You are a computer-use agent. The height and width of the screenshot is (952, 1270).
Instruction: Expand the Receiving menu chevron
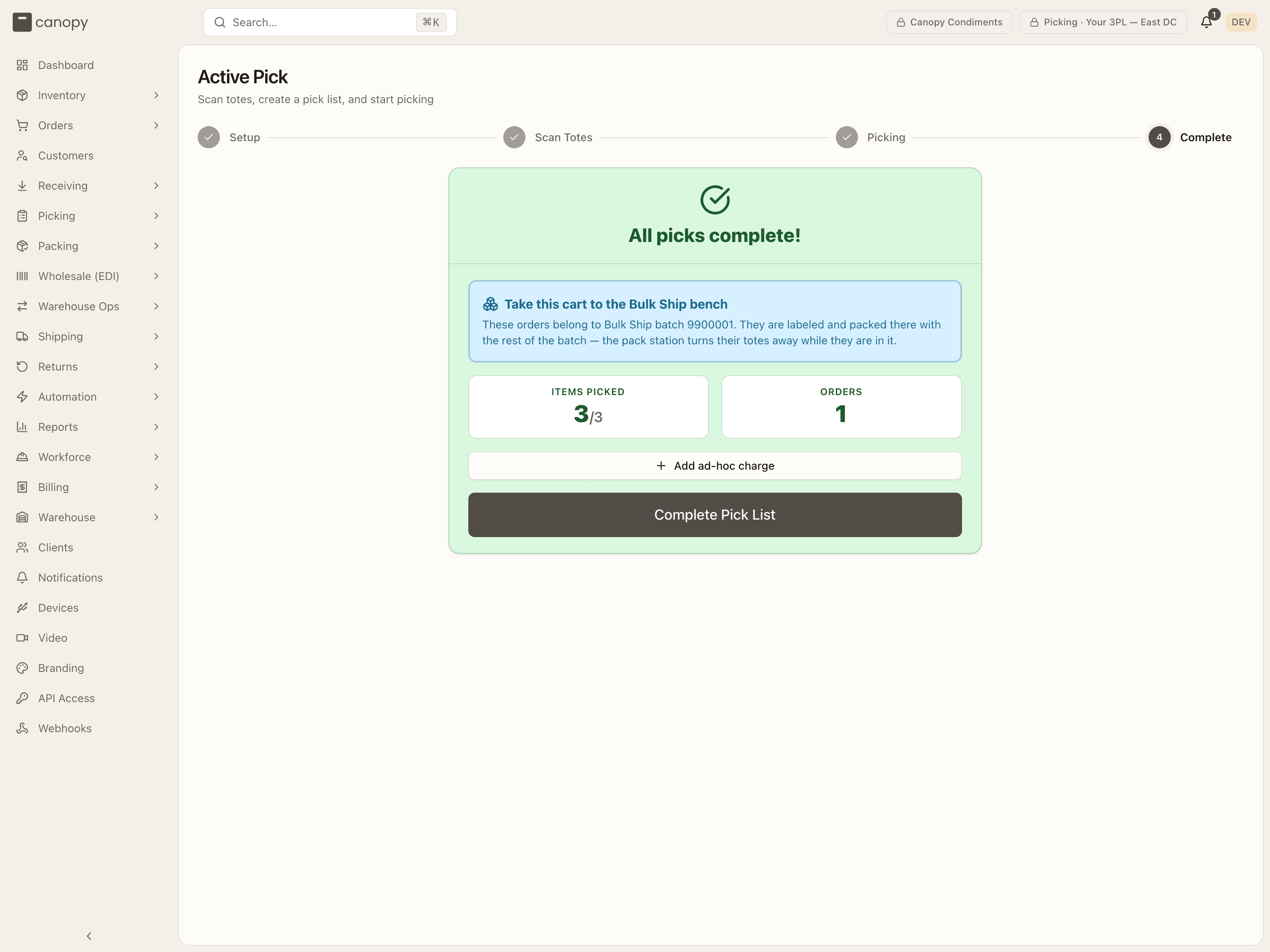point(156,185)
